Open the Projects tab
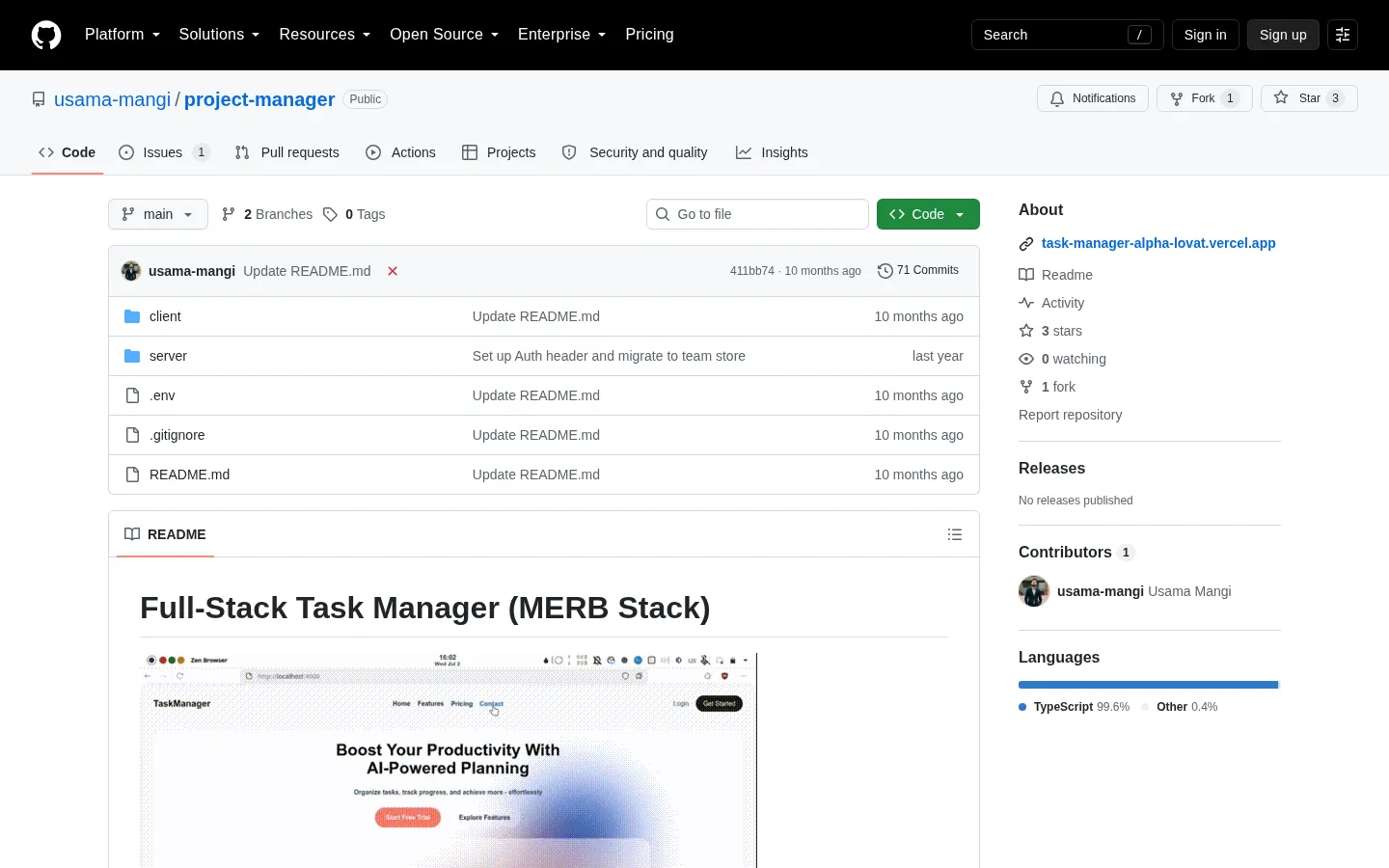1389x868 pixels. point(499,152)
